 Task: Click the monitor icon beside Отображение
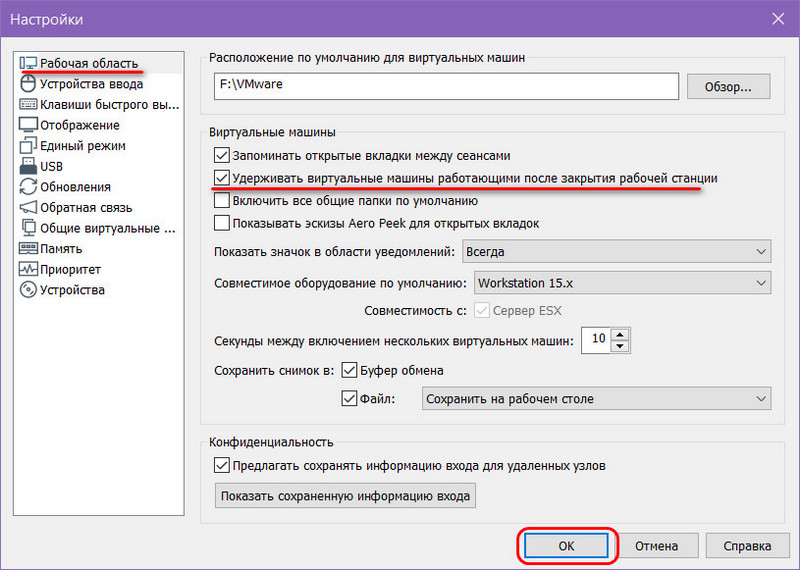28,125
